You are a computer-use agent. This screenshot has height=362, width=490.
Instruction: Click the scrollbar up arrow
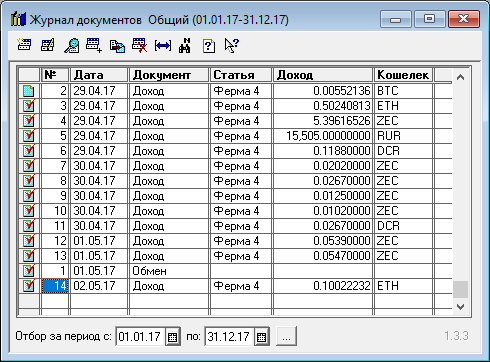460,77
